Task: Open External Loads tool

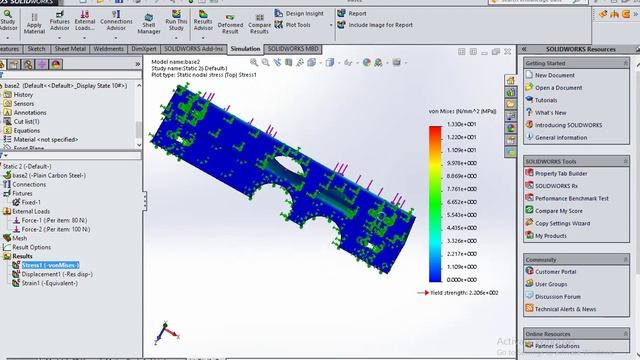Action: [84, 21]
